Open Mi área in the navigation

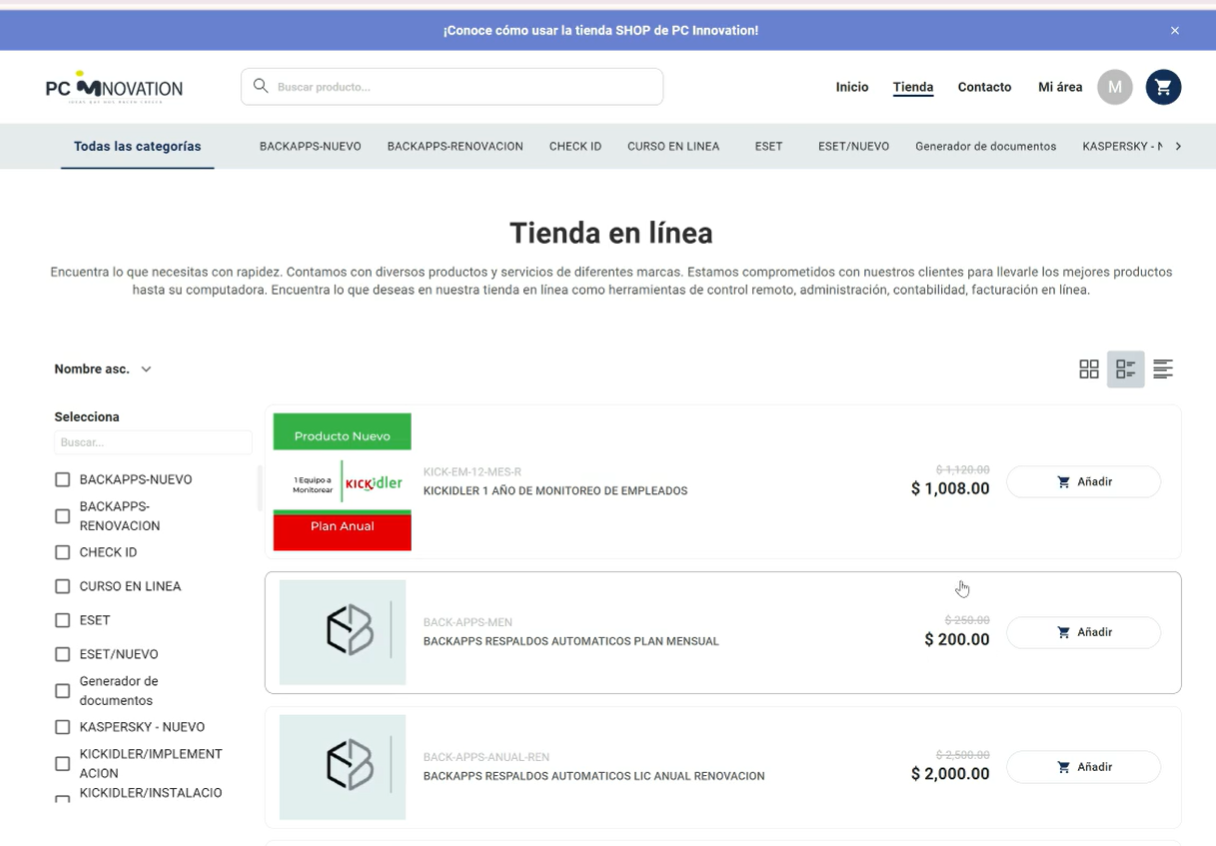(1060, 87)
